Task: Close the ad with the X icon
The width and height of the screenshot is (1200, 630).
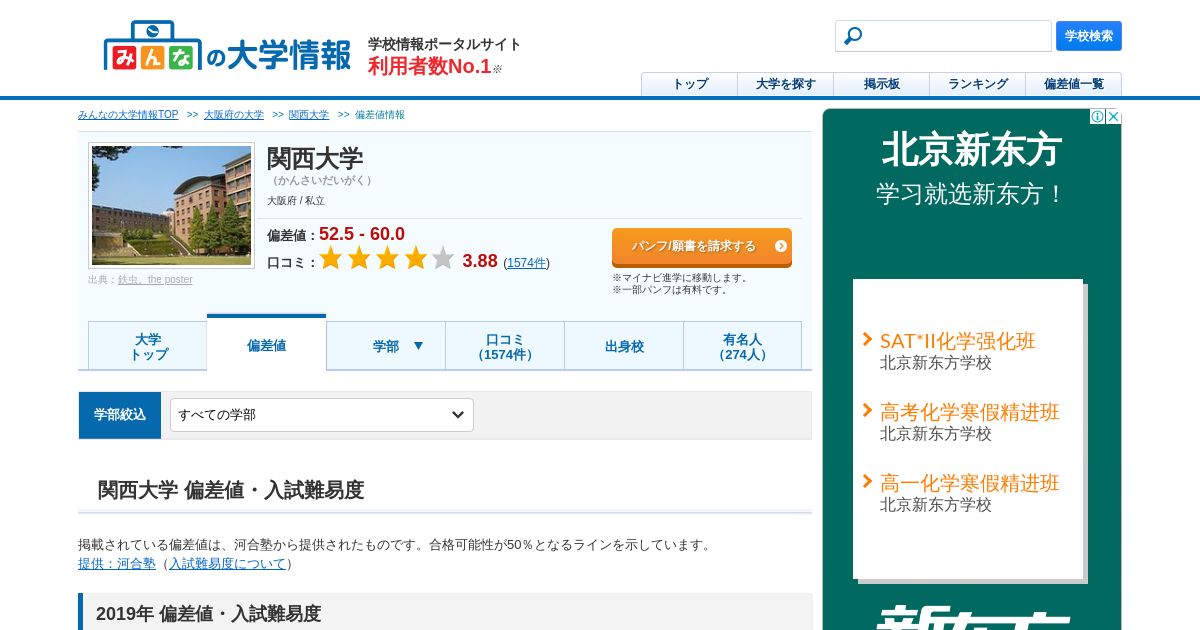Action: click(x=1113, y=117)
